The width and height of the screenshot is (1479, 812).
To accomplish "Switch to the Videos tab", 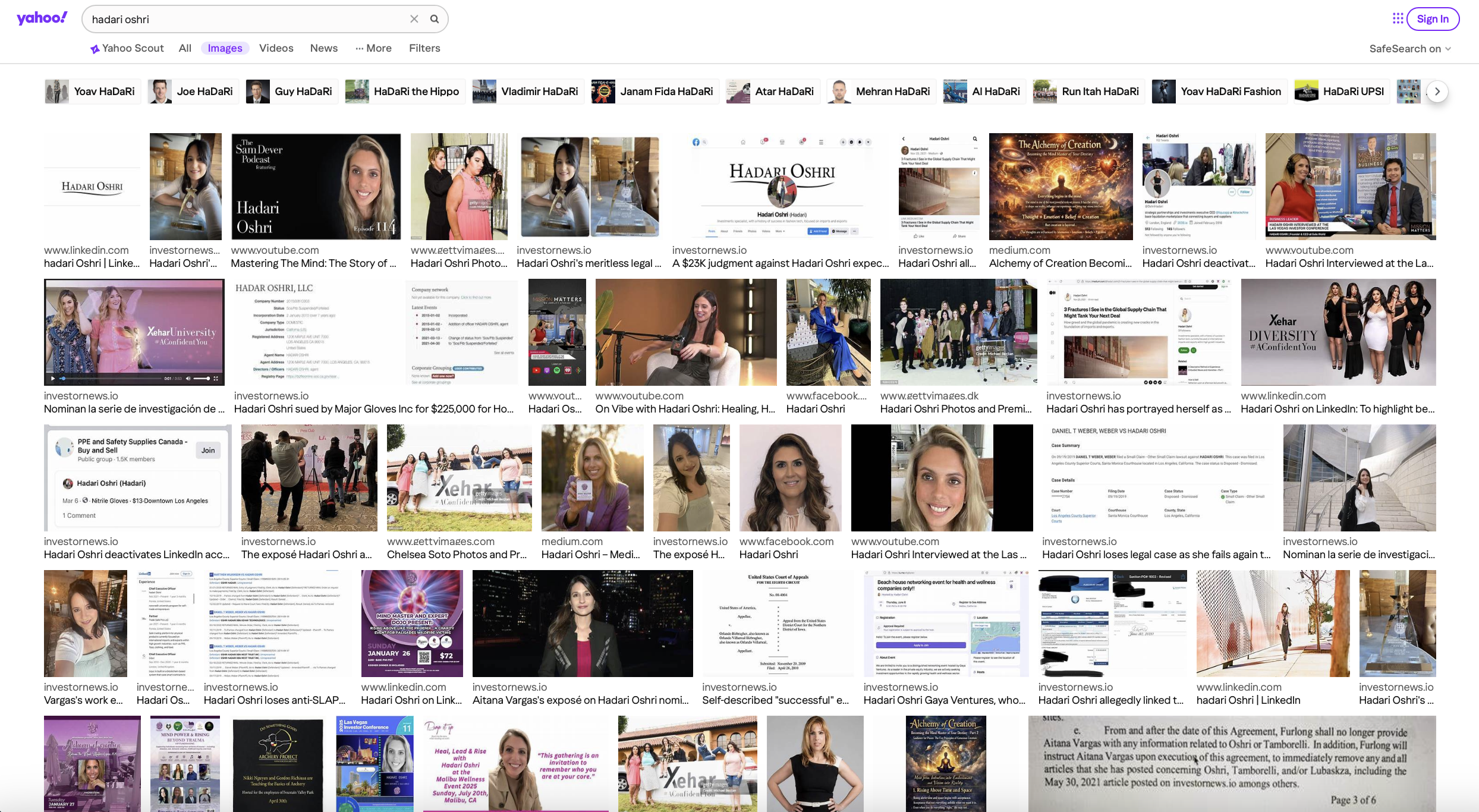I will click(x=276, y=48).
